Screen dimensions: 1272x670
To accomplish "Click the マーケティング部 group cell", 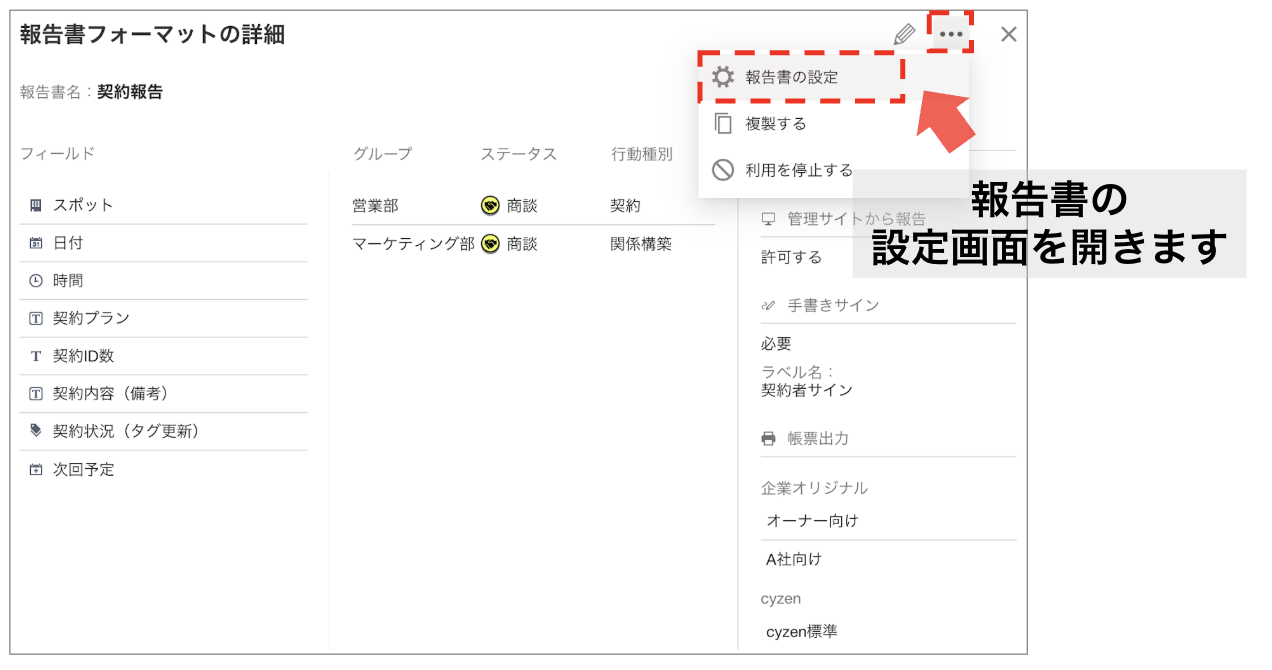I will click(413, 243).
